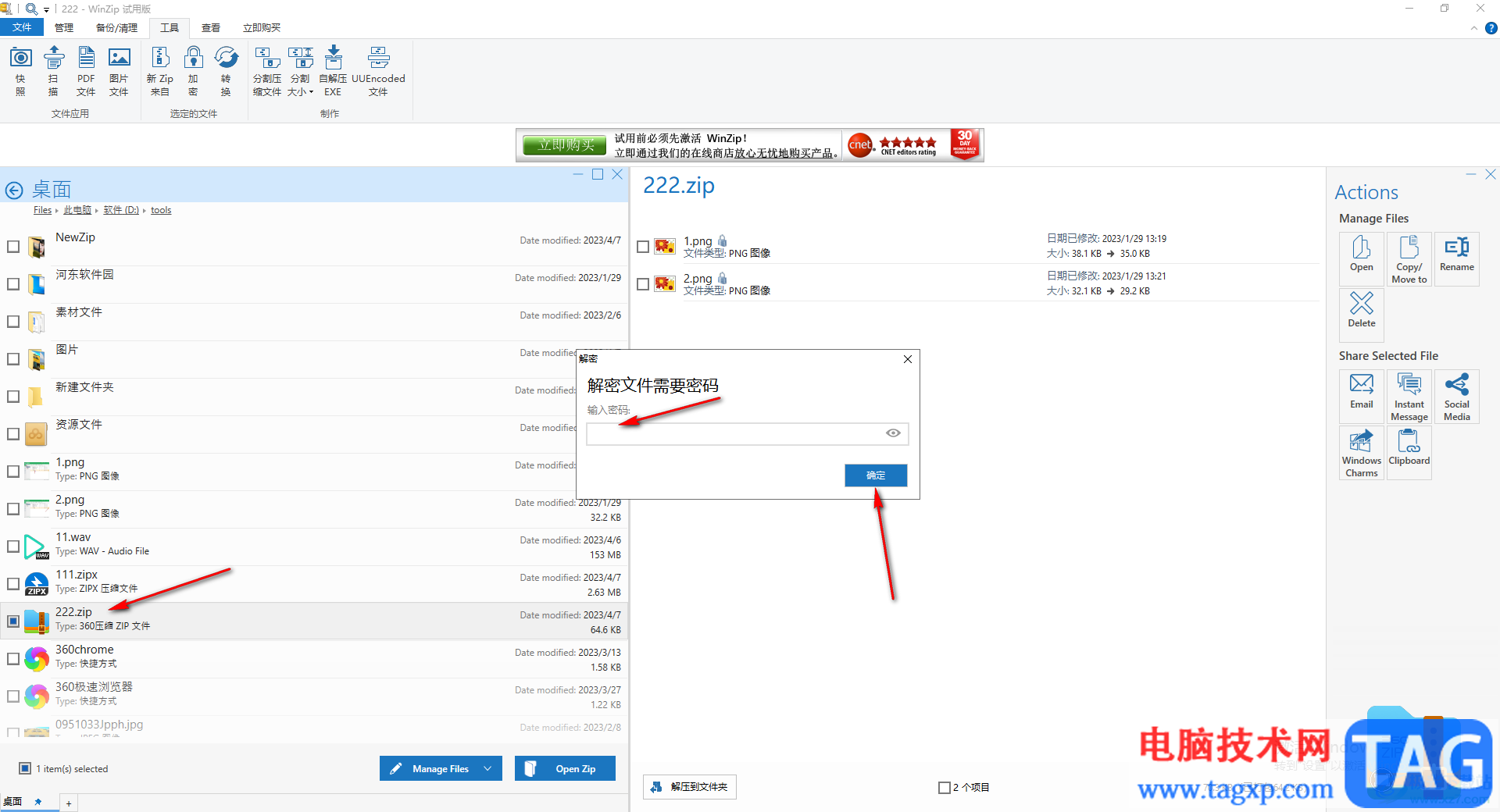This screenshot has height=812, width=1500.
Task: Click the 分割压缩文件 icon
Action: pyautogui.click(x=267, y=70)
